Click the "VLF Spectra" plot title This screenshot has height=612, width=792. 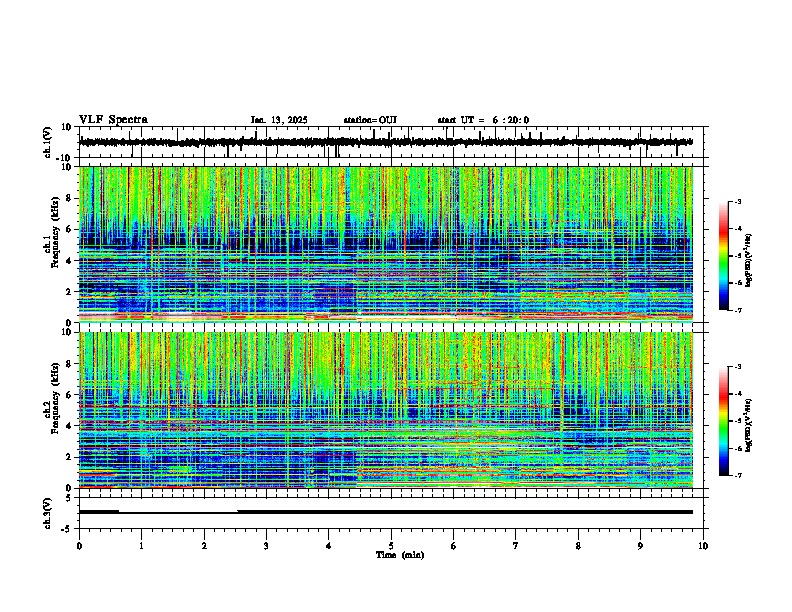click(113, 120)
